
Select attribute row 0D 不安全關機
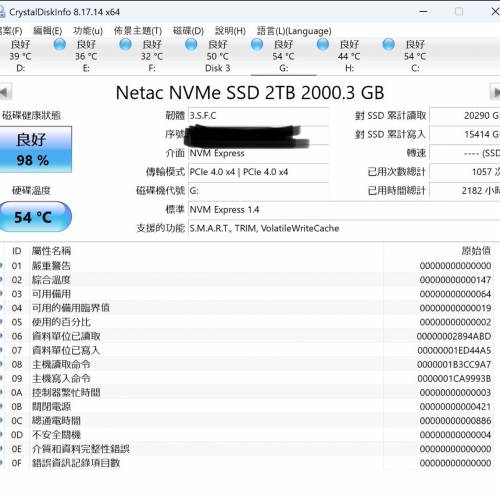tap(247, 435)
